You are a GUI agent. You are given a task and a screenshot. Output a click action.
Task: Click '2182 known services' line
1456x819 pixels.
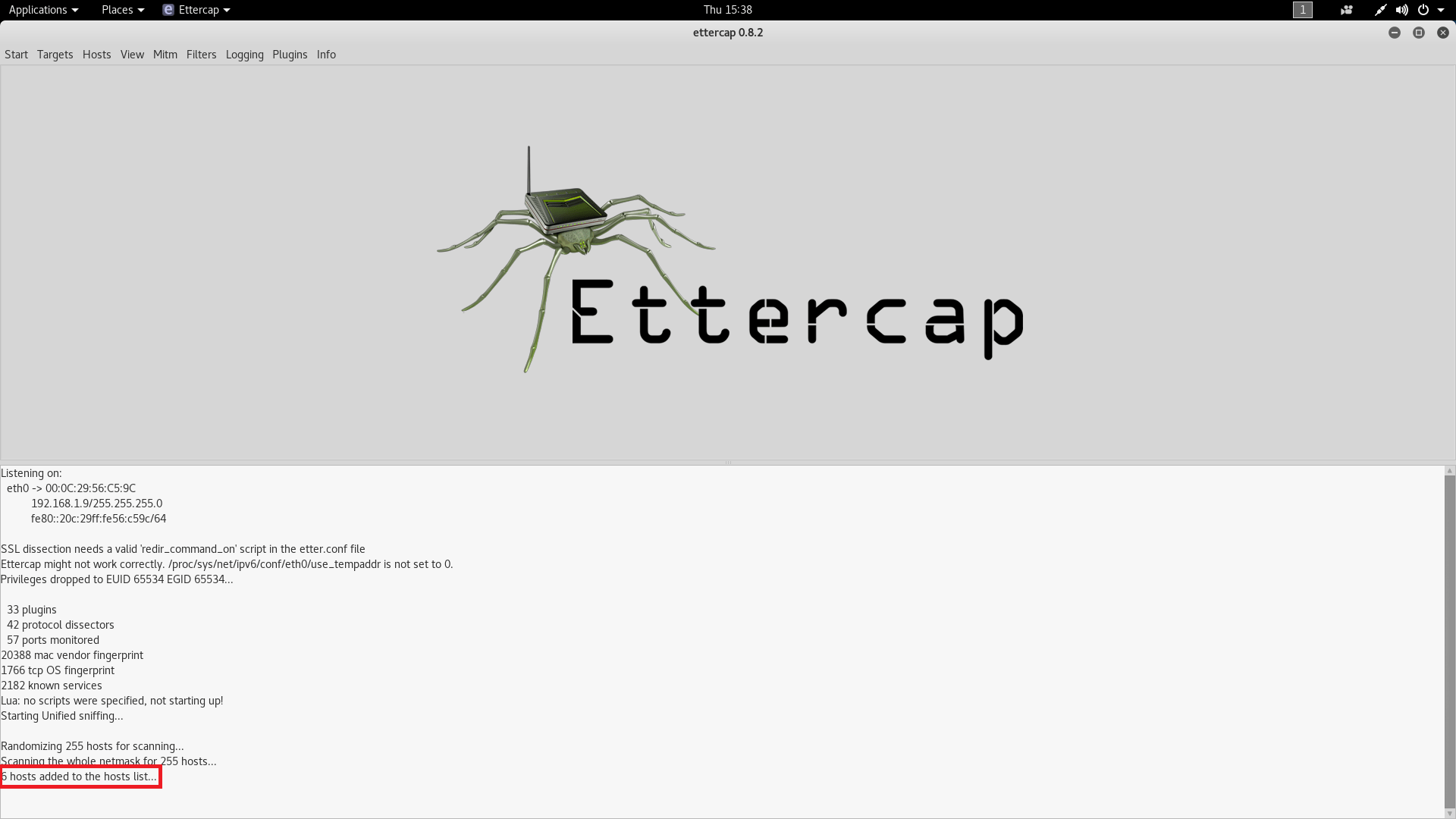click(x=52, y=686)
